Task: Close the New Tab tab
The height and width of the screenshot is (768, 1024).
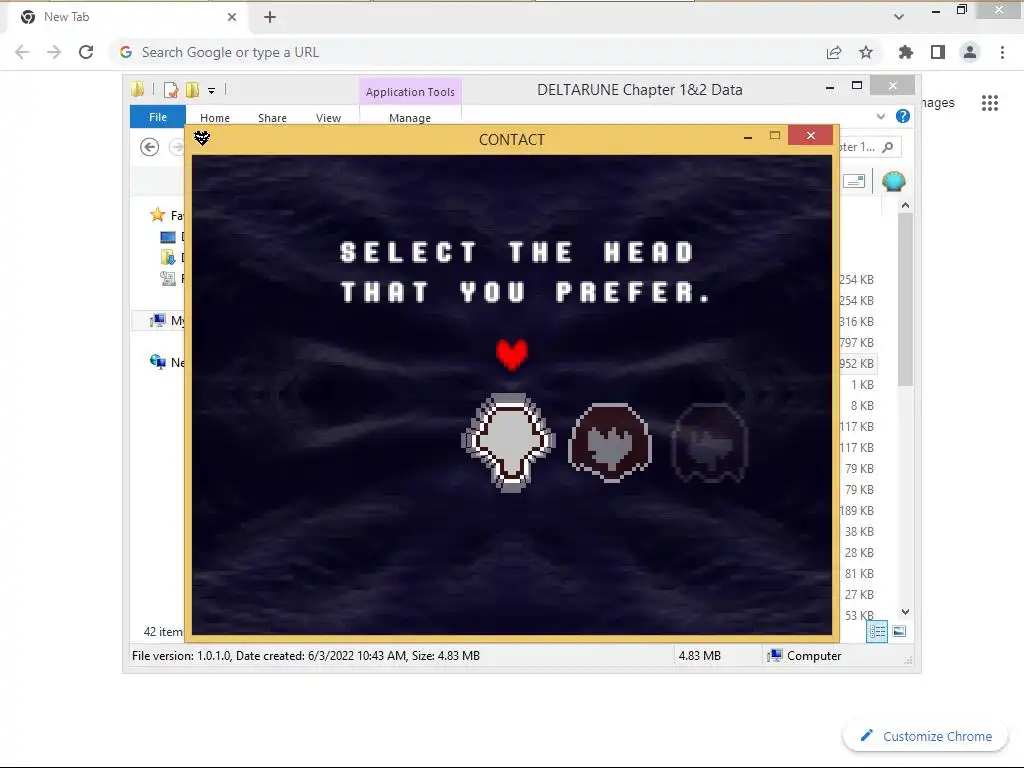Action: point(232,17)
